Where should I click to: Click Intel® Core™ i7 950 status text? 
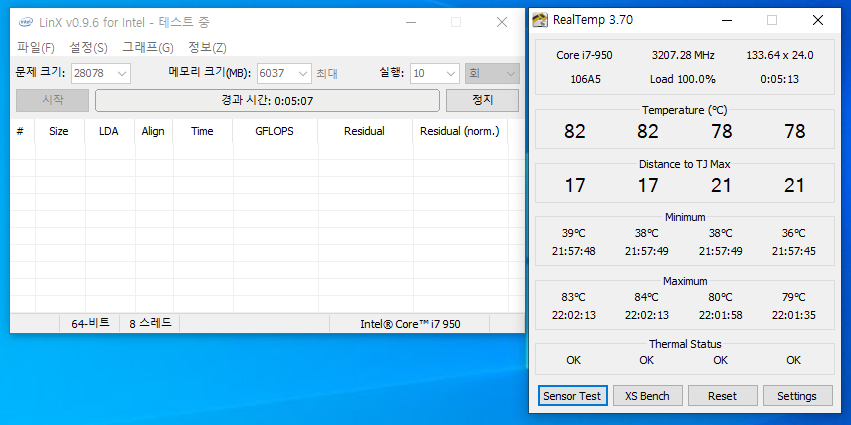[x=410, y=324]
